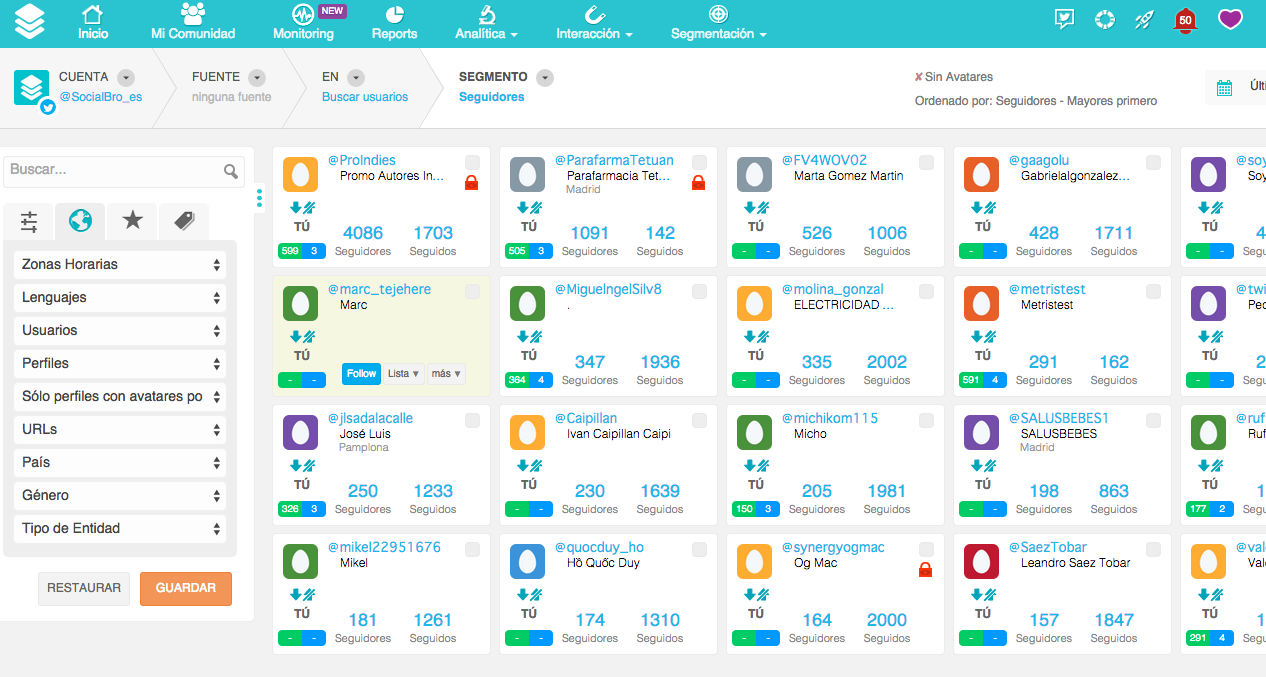Click the SocialBro stacked layers logo
This screenshot has width=1266, height=677.
[30, 22]
